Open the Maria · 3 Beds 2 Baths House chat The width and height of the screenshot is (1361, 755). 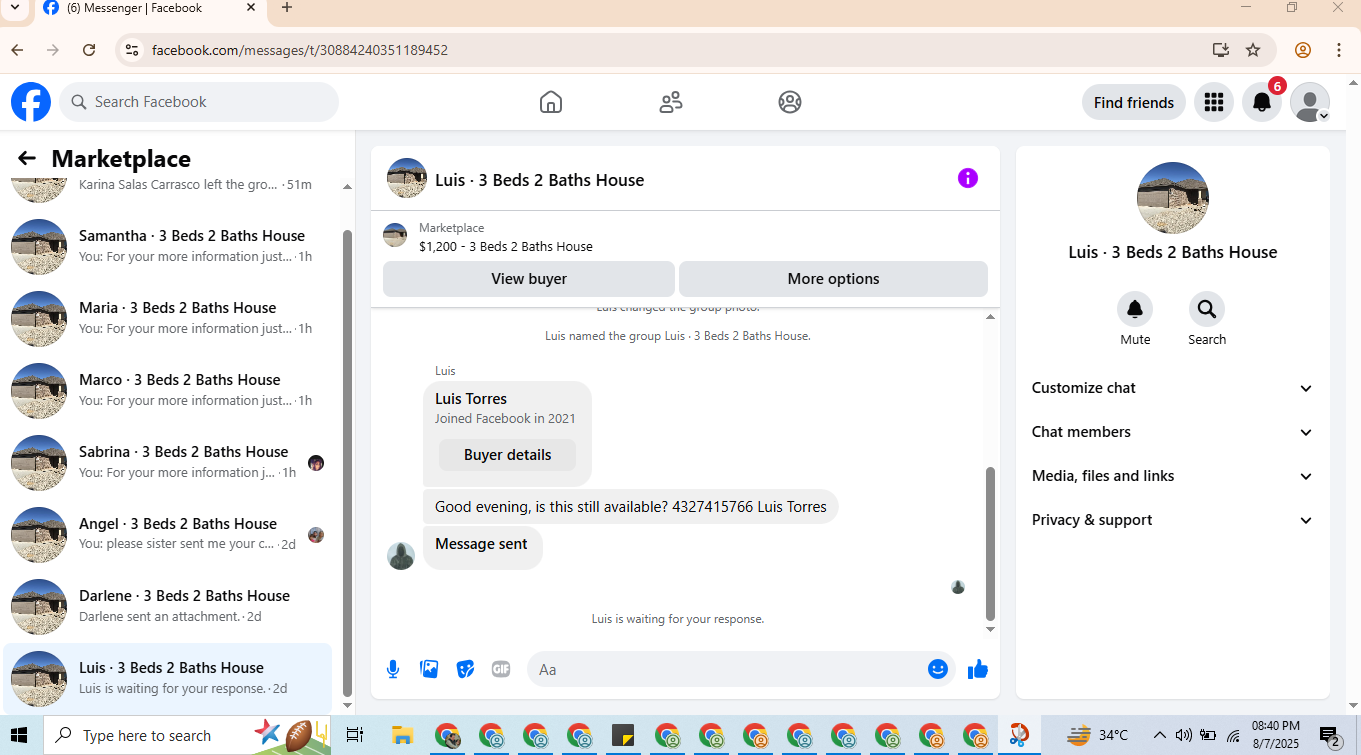pyautogui.click(x=168, y=319)
